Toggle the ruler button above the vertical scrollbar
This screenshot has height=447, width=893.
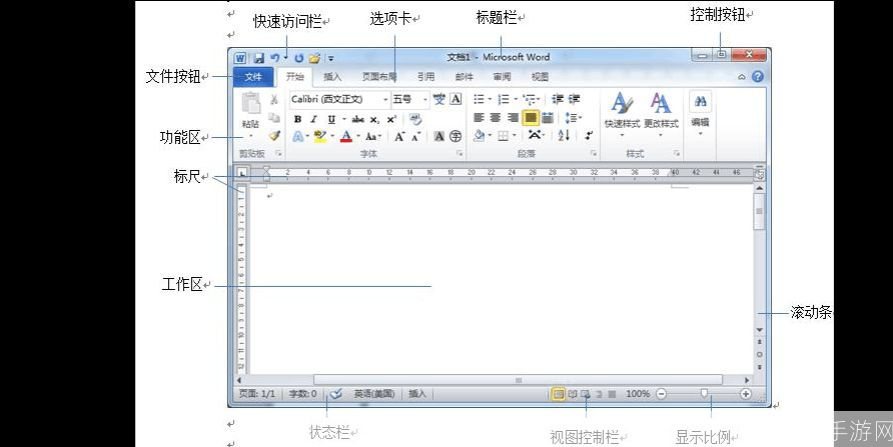click(759, 175)
